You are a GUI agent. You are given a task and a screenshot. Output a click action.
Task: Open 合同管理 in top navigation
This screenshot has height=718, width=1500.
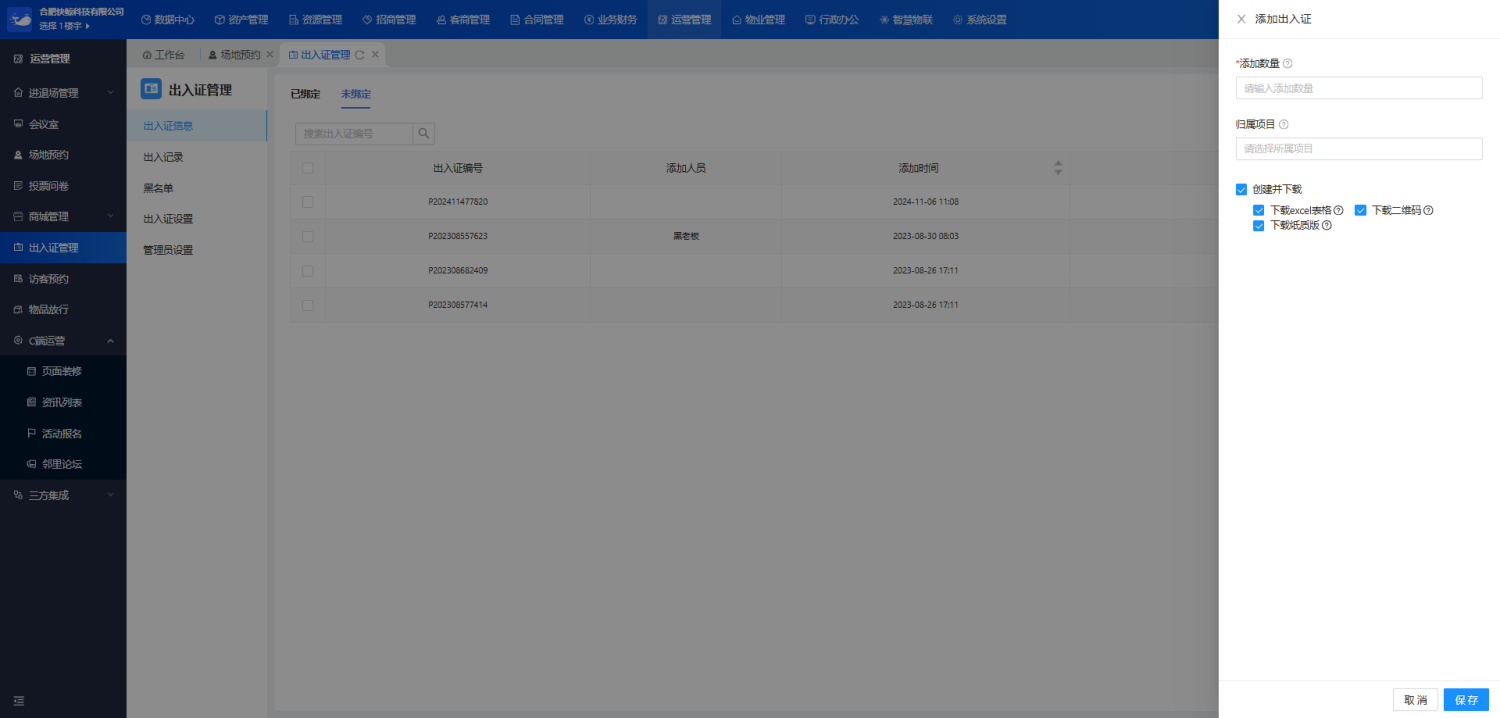537,19
